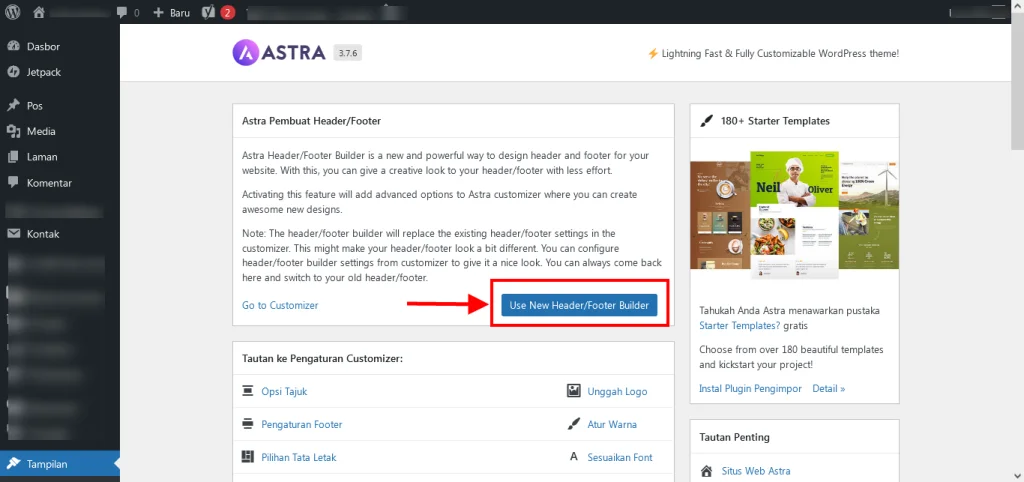Click the Opsi Tajuk header icon
Screen dimensions: 1024x482
coord(248,390)
